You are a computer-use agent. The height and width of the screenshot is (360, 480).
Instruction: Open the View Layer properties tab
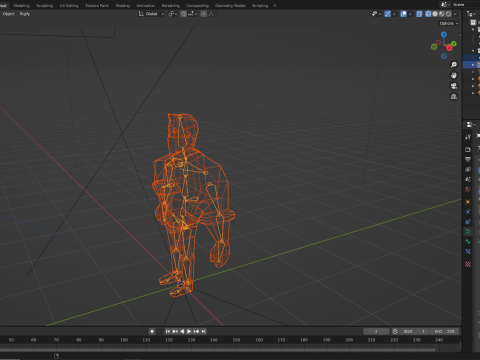coord(468,169)
